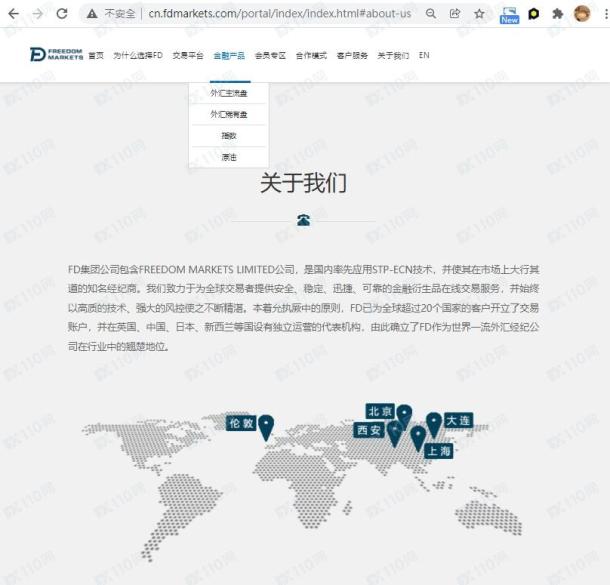Go back using the browser back arrow
This screenshot has height=585, width=610.
click(x=14, y=14)
